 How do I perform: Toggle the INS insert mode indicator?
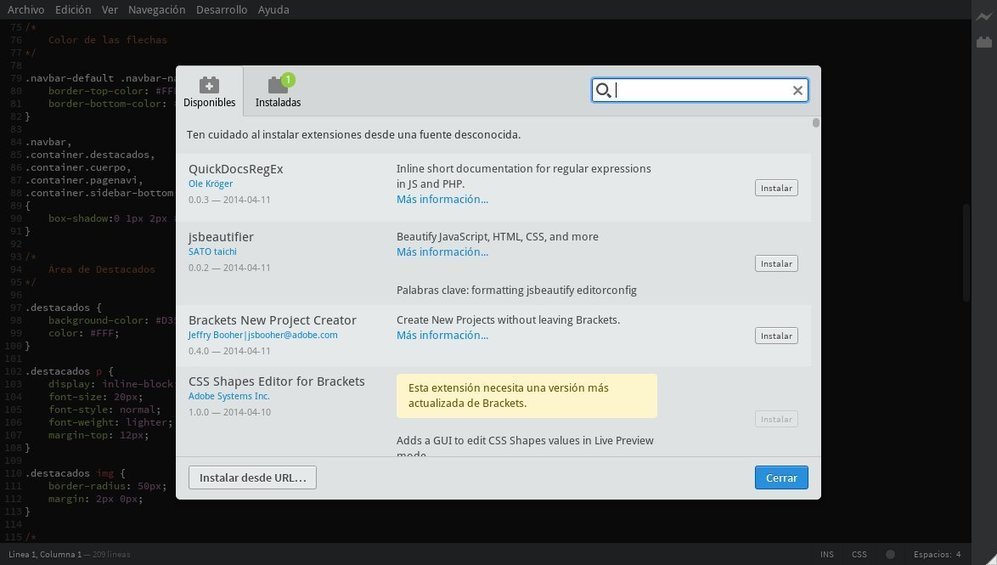coord(827,554)
